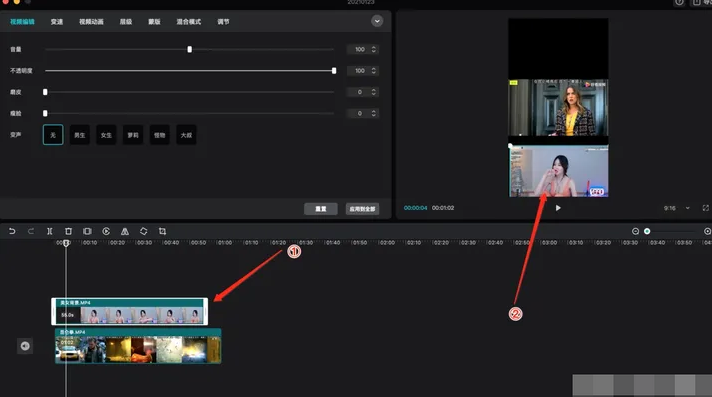Click the 重置 reset button
This screenshot has height=397, width=712.
click(x=321, y=209)
